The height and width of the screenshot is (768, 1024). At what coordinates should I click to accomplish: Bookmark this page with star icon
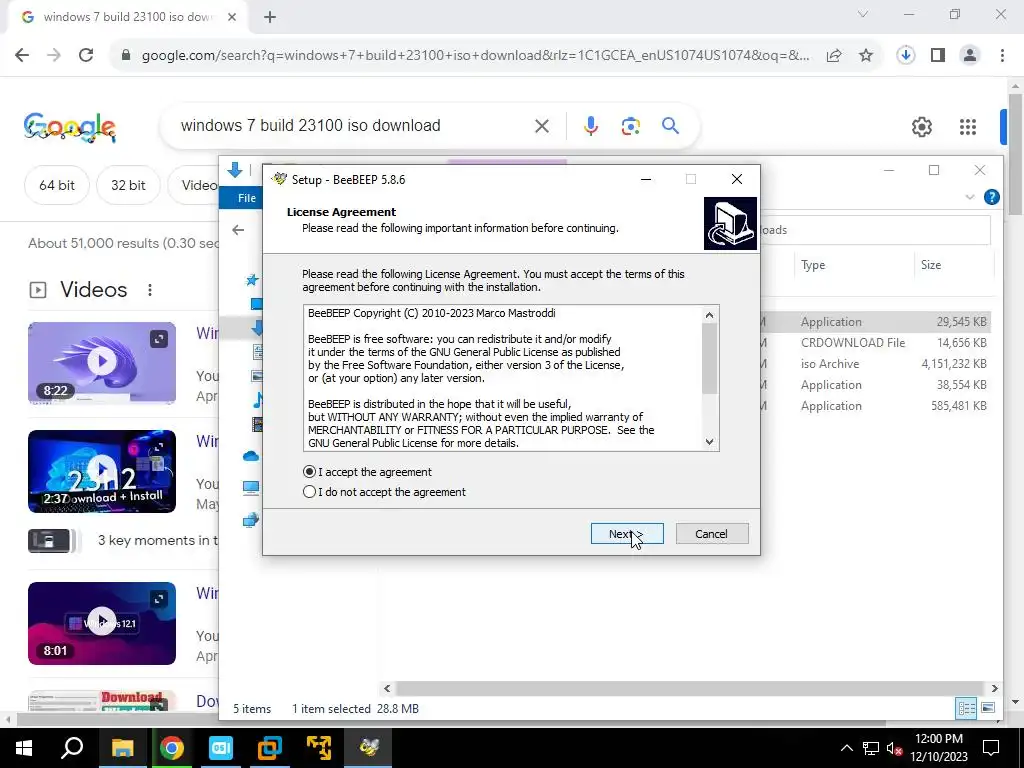866,56
